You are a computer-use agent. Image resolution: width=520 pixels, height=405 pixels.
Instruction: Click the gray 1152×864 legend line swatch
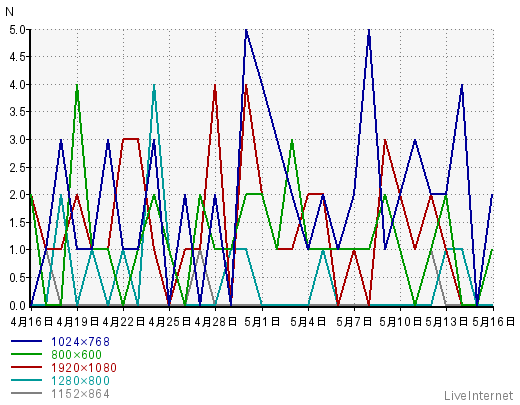point(26,393)
